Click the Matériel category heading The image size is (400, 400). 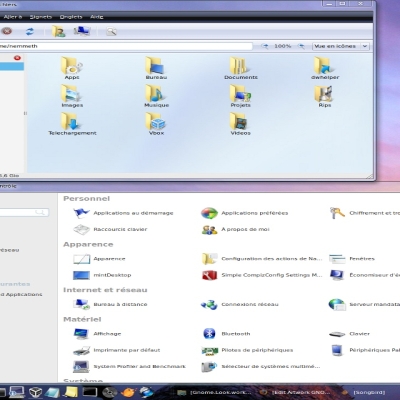pos(82,319)
